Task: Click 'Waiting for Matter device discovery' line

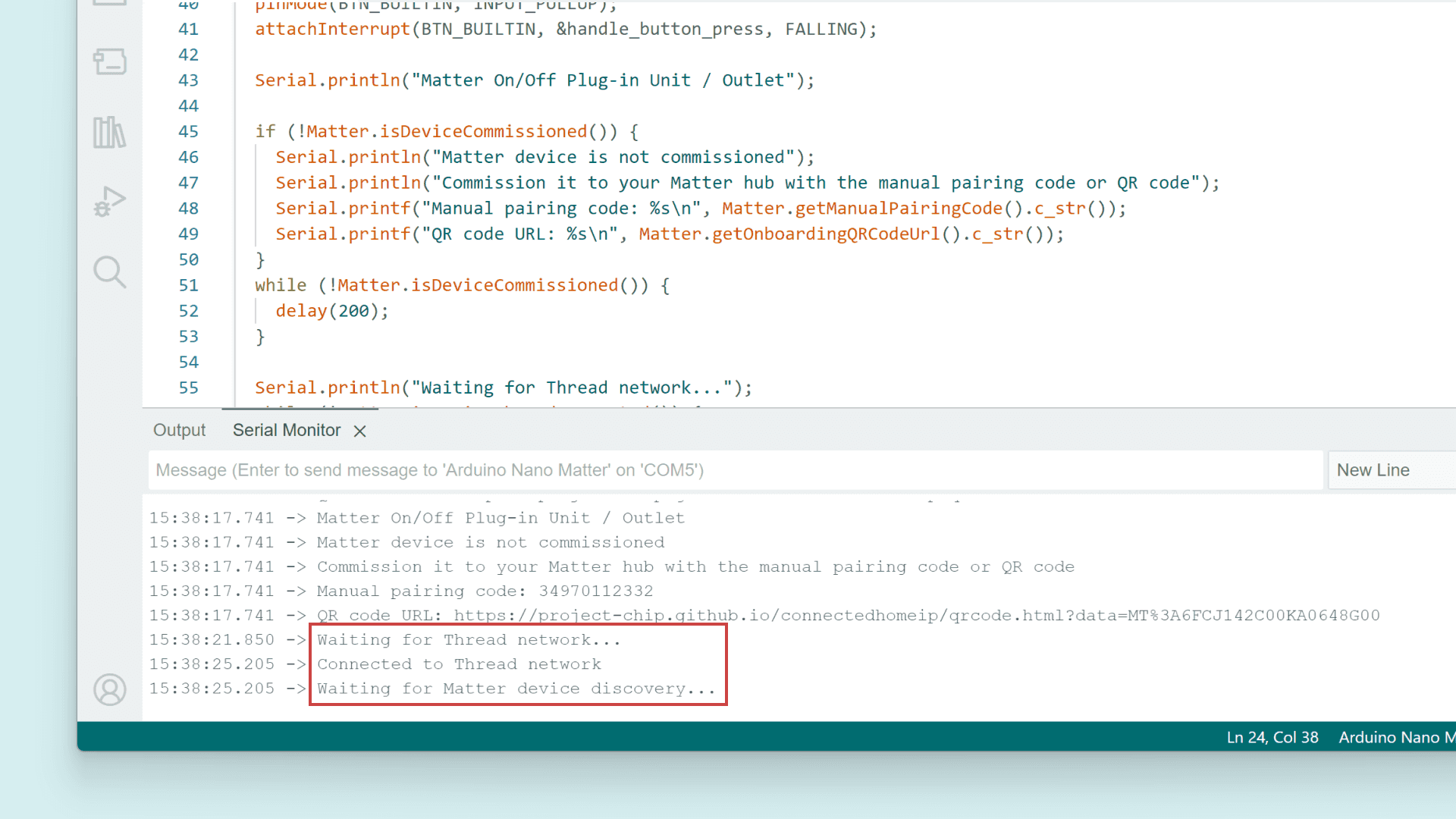Action: coord(516,689)
